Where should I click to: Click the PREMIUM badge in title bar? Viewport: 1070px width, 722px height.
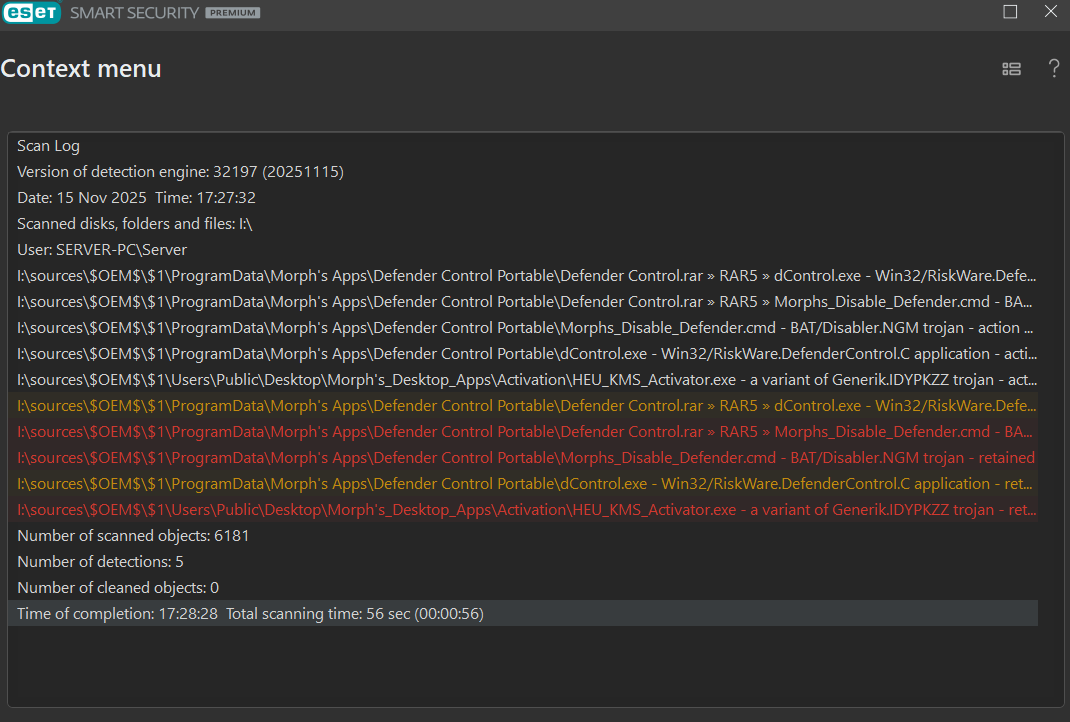(x=232, y=13)
